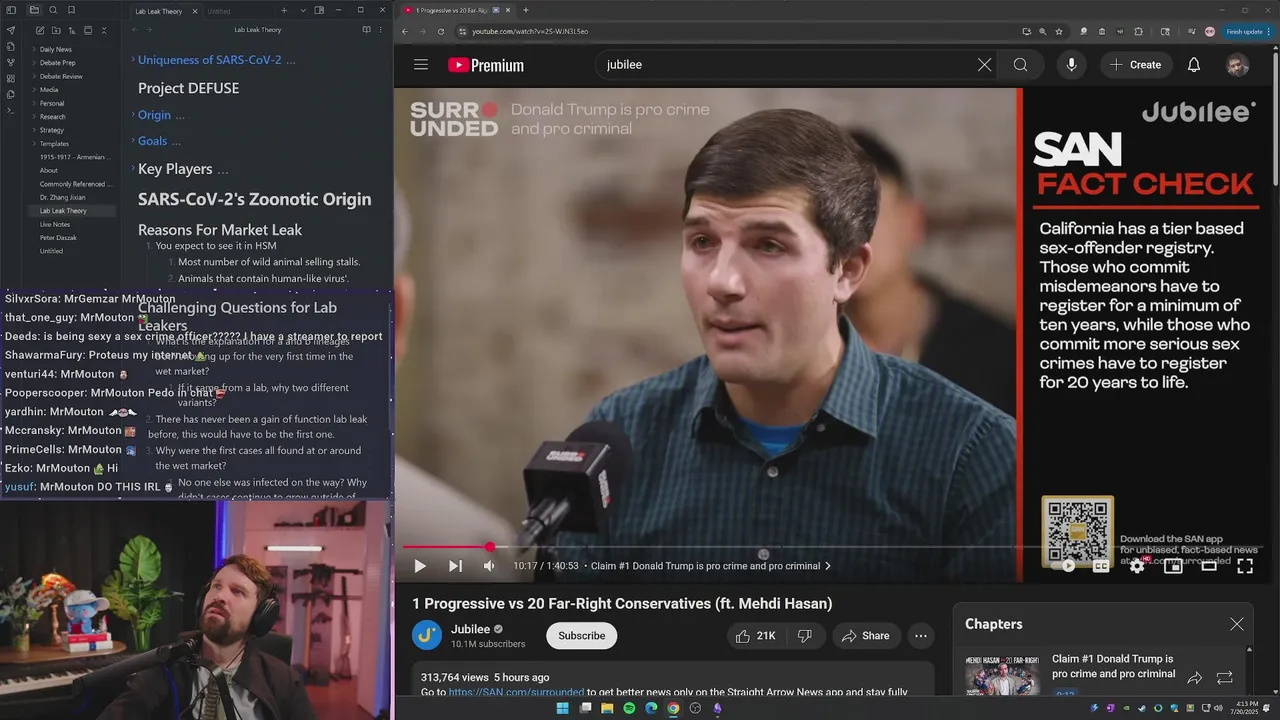Close the Chapters panel

point(1237,624)
